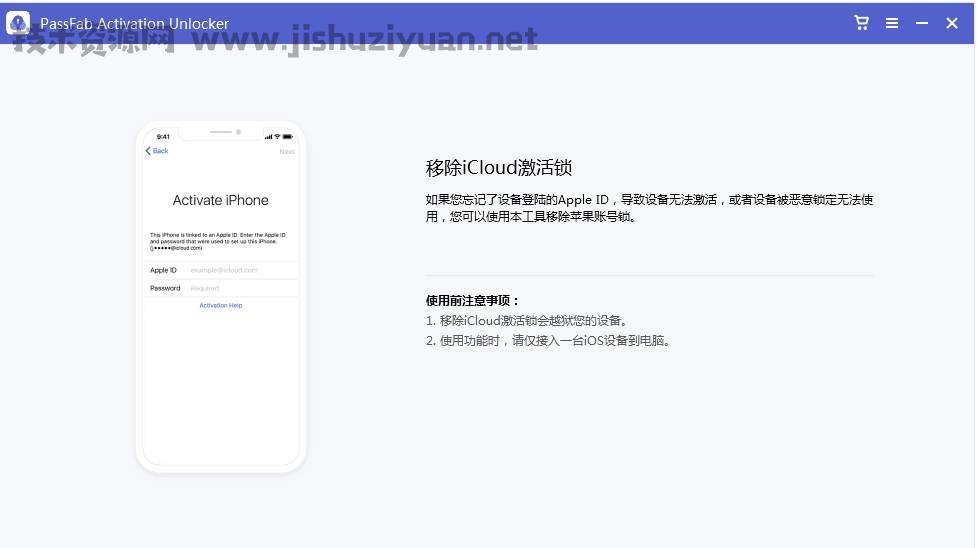Viewport: 977px width, 548px height.
Task: Click the battery icon in phone mockup
Action: pyautogui.click(x=287, y=137)
